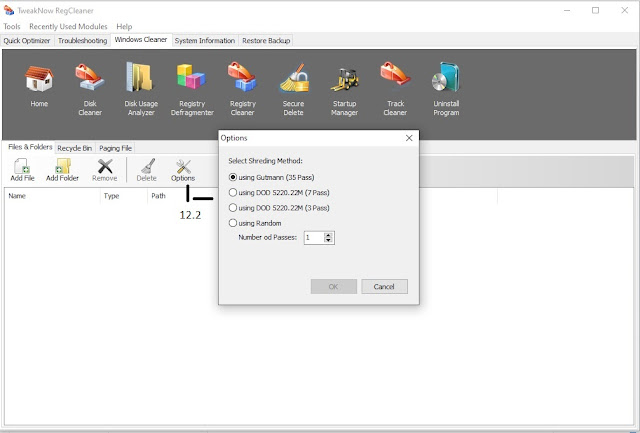Click Cancel in the Options dialog

point(384,286)
